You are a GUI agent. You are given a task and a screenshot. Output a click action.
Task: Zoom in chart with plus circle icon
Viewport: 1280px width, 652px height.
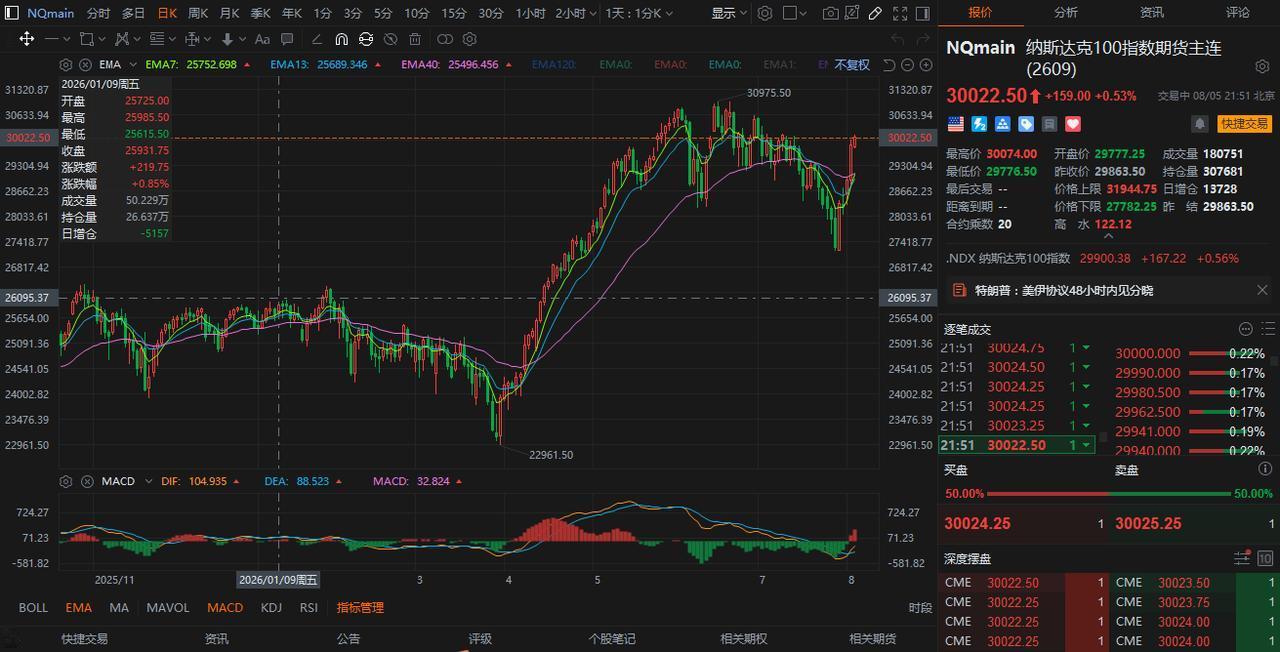(925, 64)
